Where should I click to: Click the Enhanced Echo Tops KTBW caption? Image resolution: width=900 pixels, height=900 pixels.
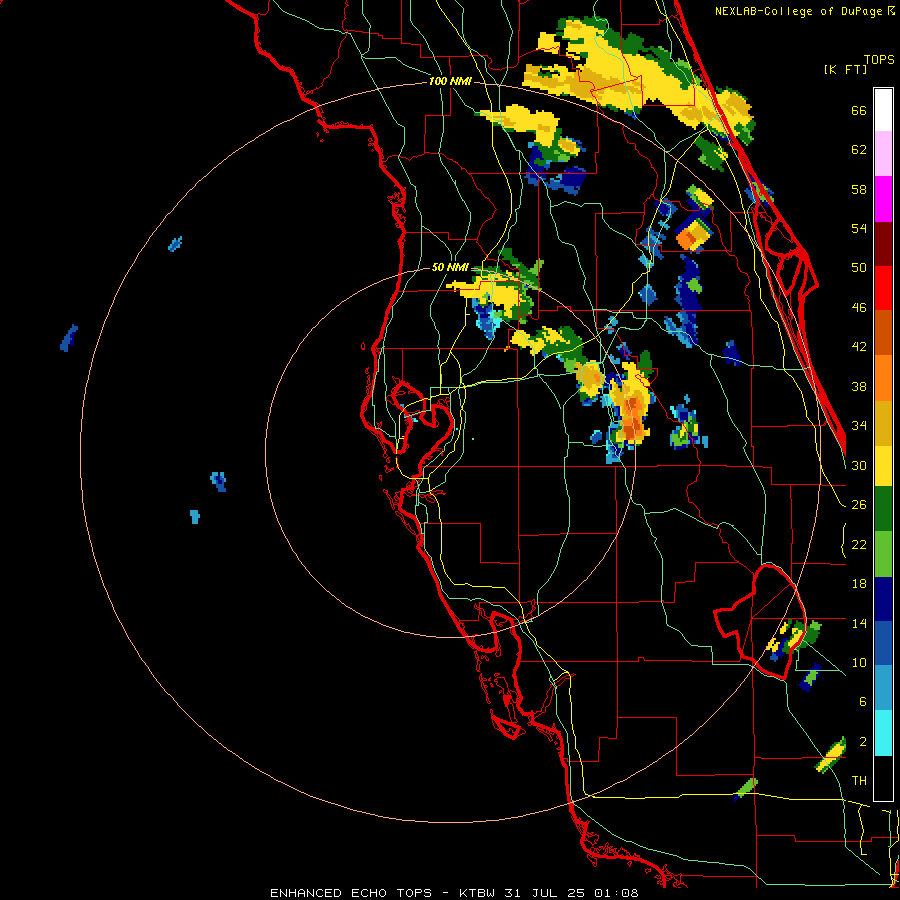click(x=454, y=893)
